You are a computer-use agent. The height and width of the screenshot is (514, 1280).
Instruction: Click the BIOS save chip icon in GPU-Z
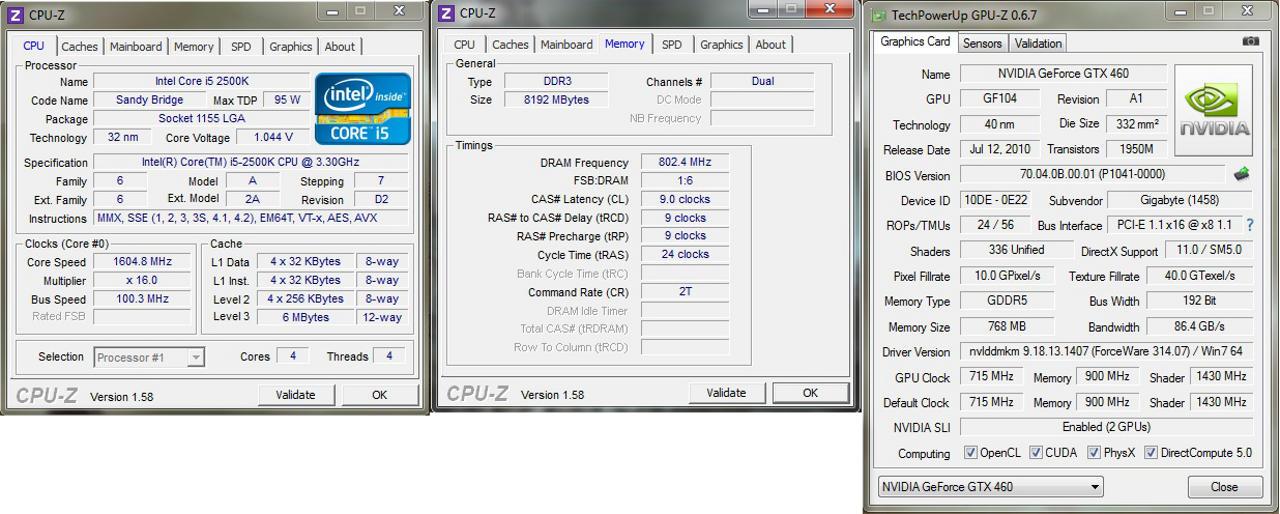(x=1242, y=174)
